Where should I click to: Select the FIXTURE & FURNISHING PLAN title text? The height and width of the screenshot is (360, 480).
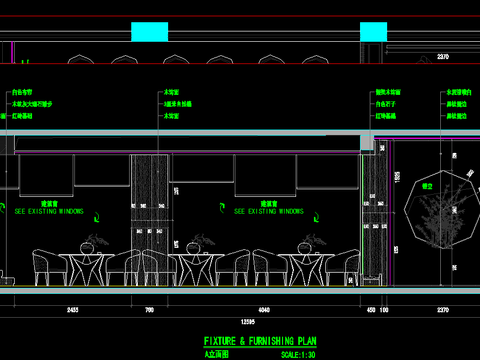click(260, 341)
